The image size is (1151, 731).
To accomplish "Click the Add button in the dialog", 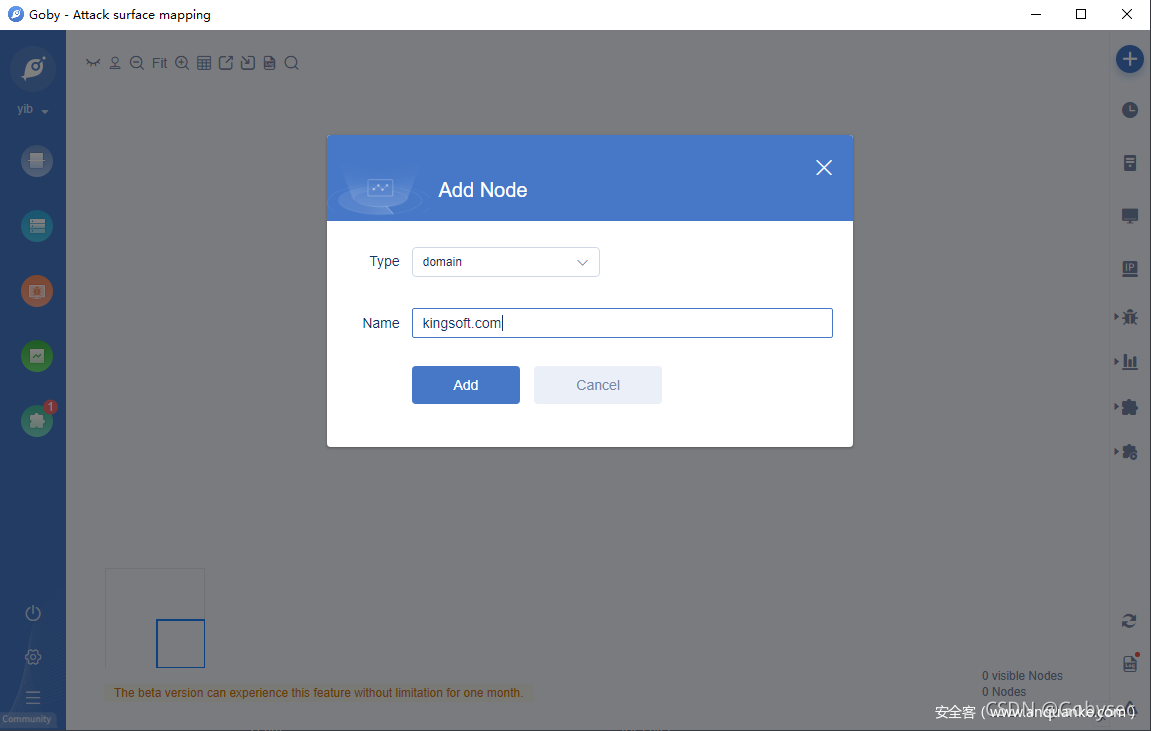I will pos(465,385).
